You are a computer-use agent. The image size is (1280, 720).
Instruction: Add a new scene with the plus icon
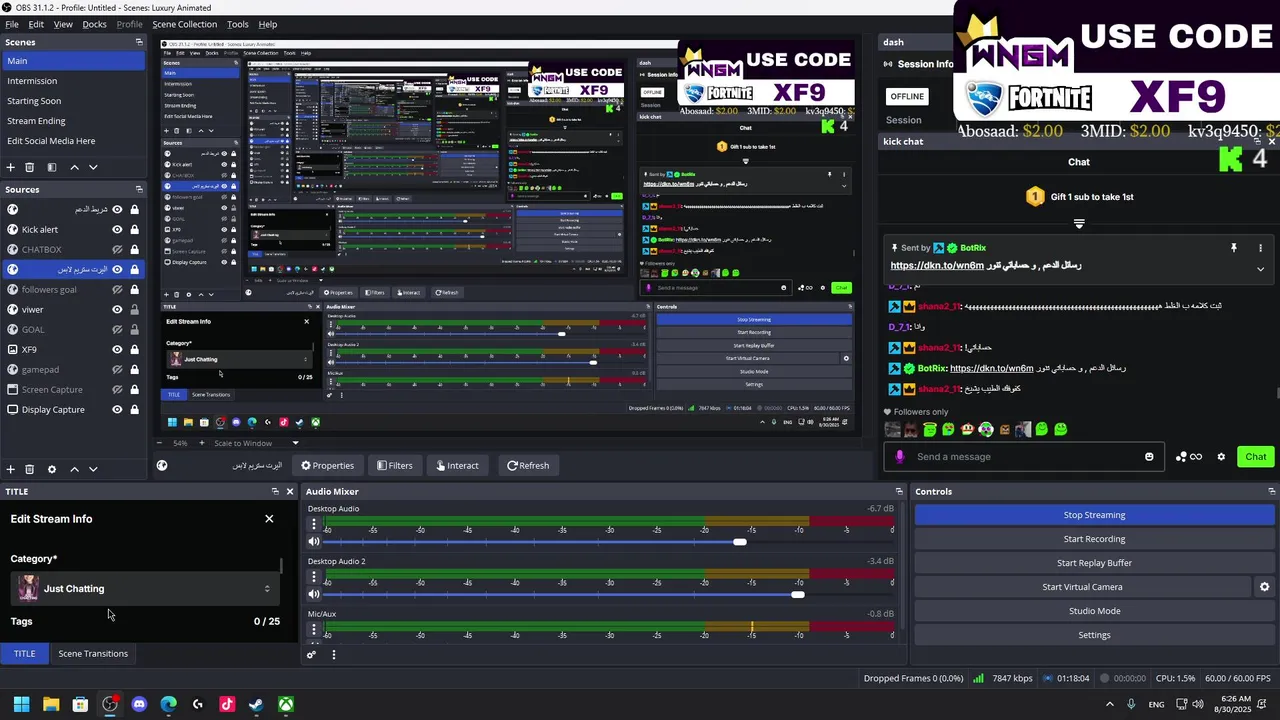coord(11,167)
